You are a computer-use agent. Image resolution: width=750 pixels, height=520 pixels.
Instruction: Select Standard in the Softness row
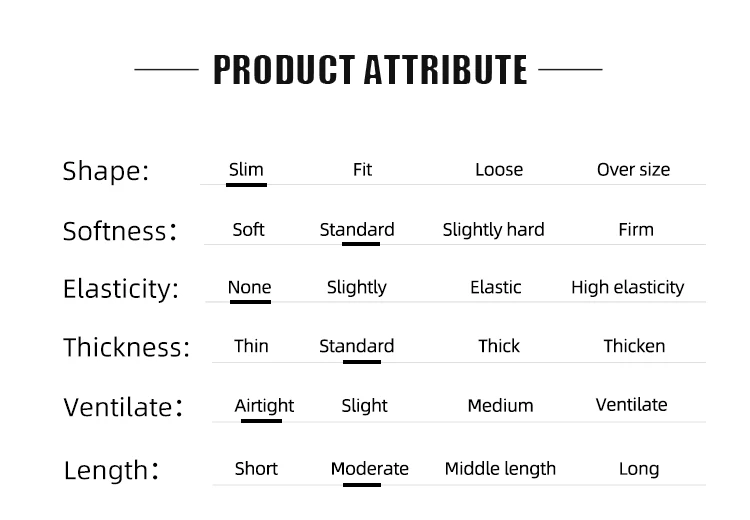[357, 230]
